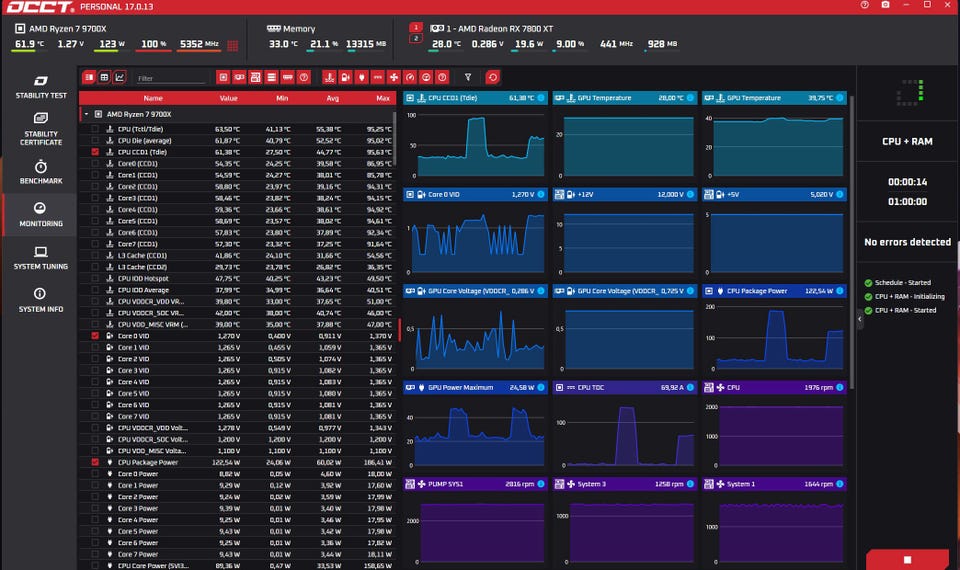Click the info dot on CPU TDC graph
This screenshot has width=960, height=570.
[691, 388]
